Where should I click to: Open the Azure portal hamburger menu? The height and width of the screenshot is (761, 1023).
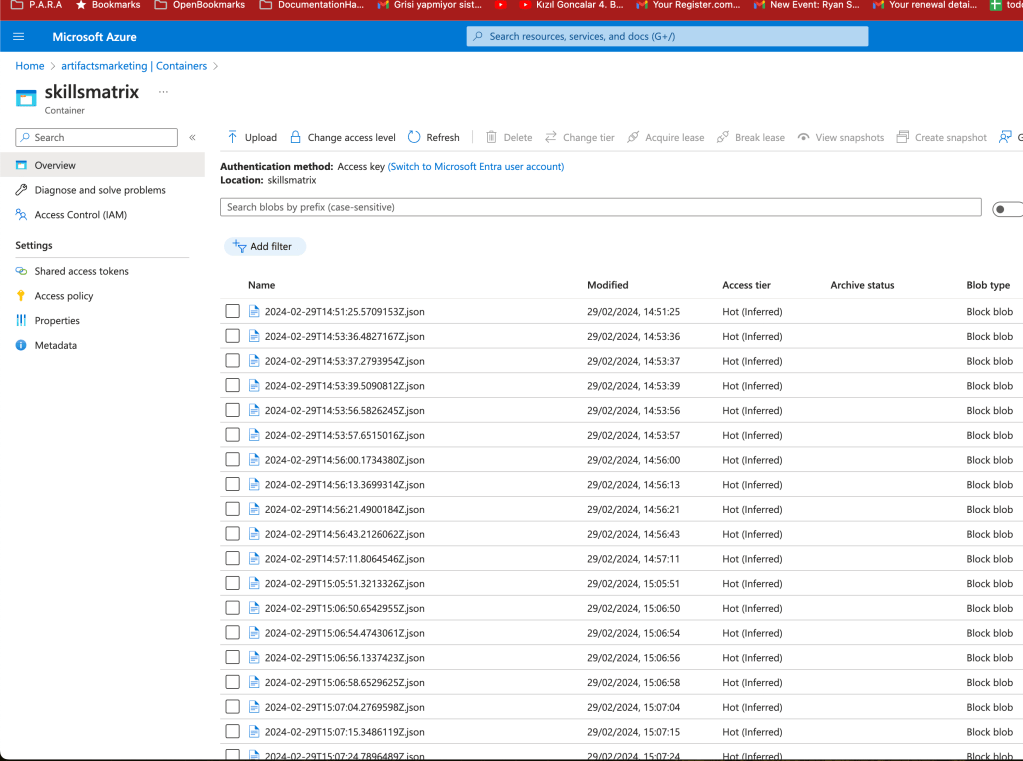click(x=18, y=37)
